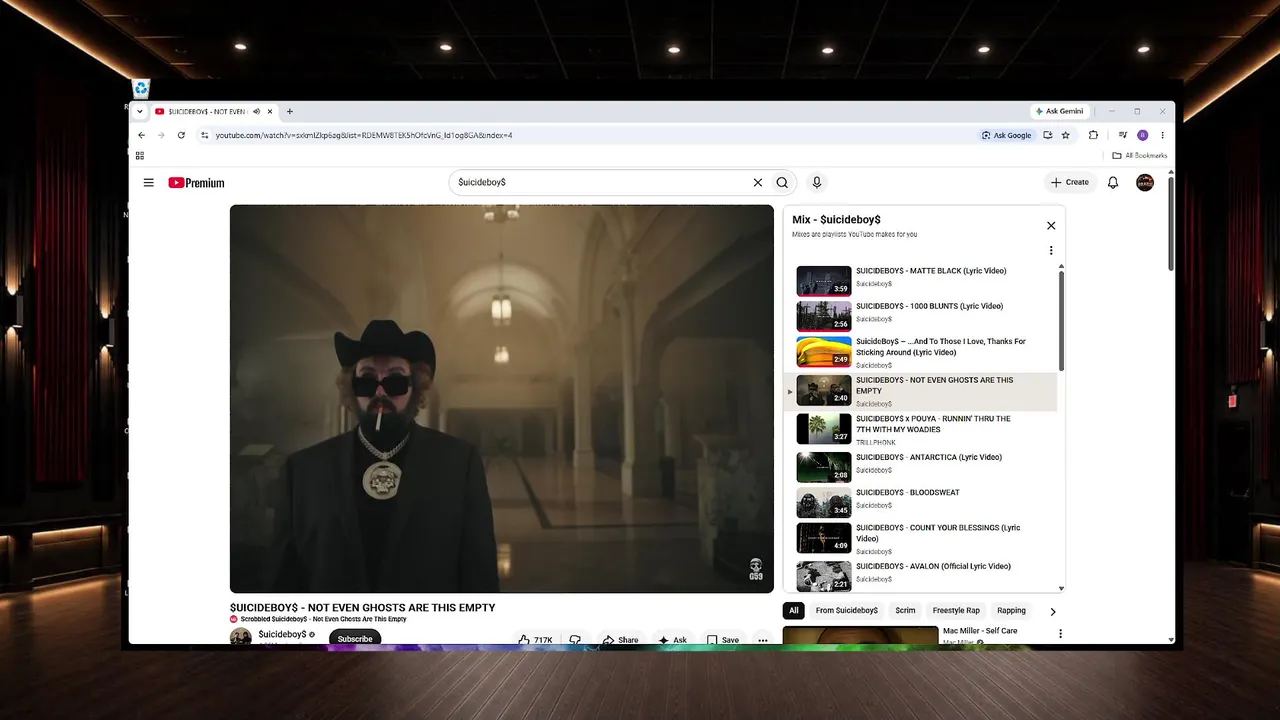The image size is (1280, 720).
Task: Open the $uicideboy$ channel avatar
Action: pos(241,637)
